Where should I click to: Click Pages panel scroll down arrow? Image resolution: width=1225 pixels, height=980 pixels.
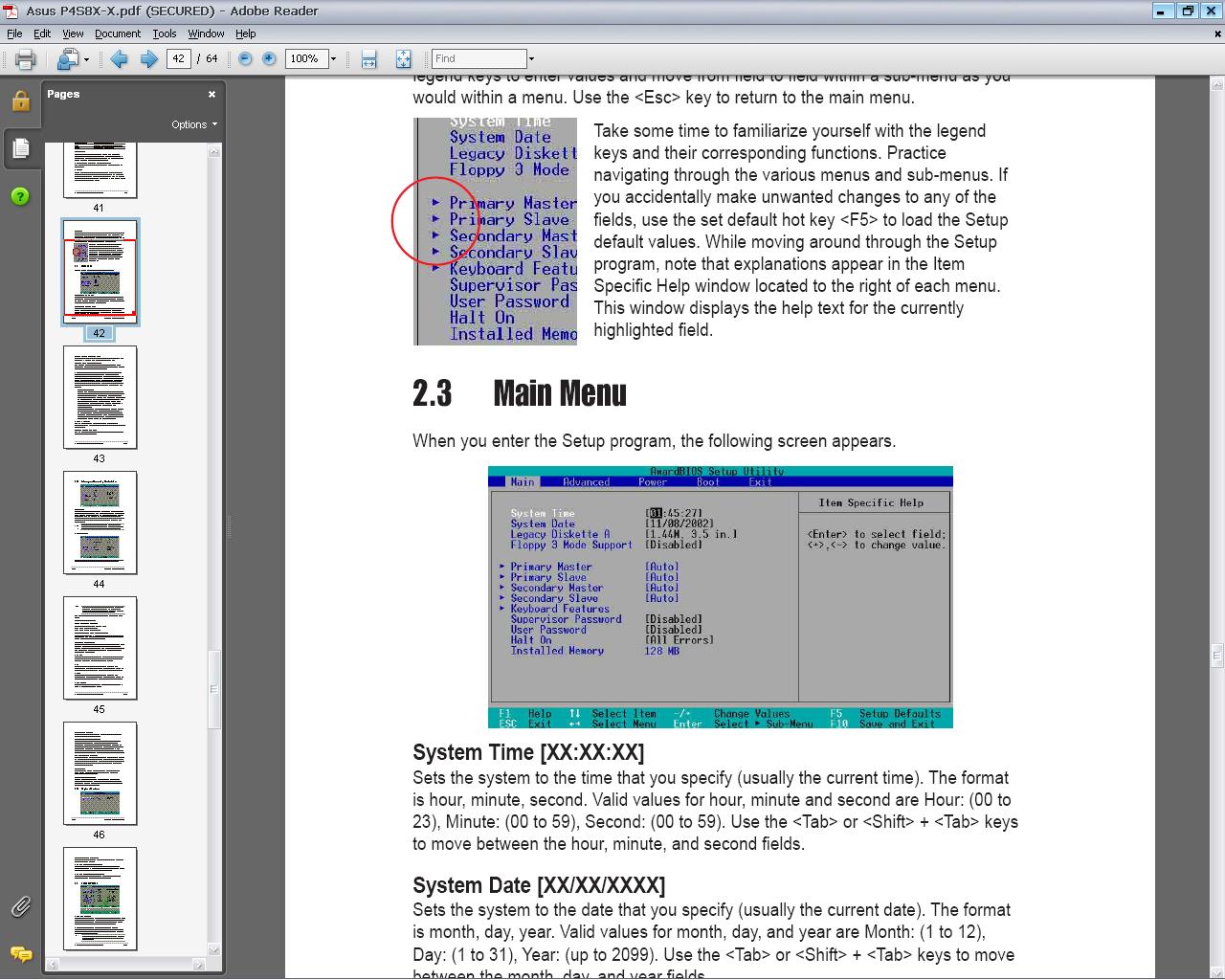click(214, 949)
